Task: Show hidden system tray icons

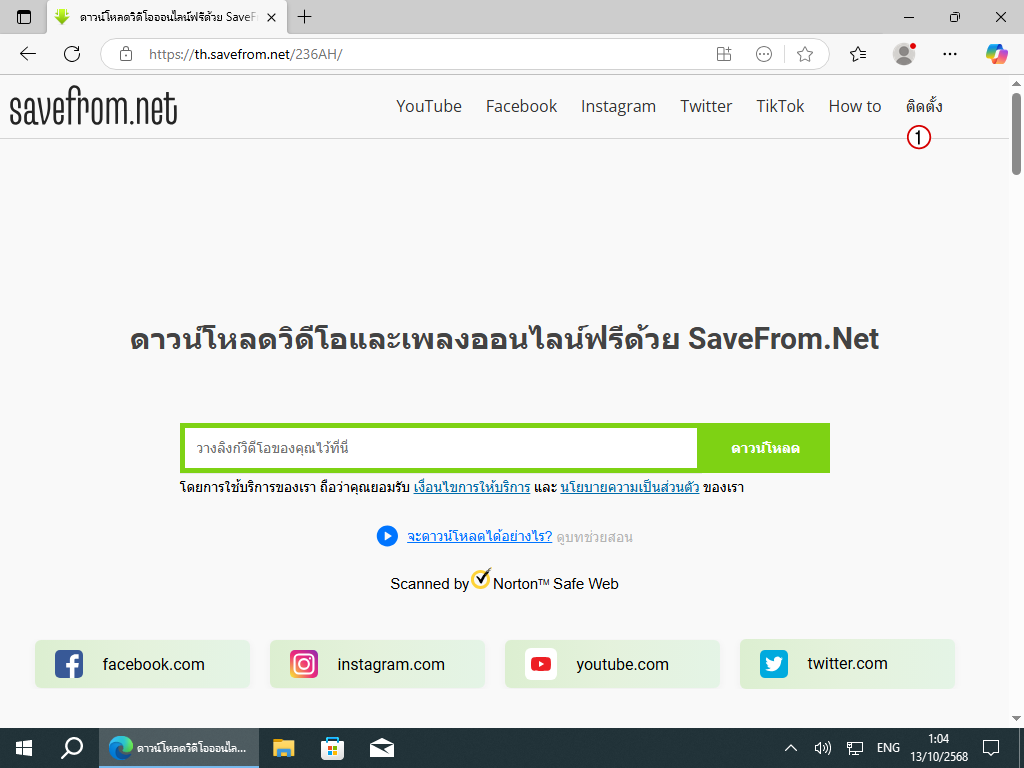Action: (791, 748)
